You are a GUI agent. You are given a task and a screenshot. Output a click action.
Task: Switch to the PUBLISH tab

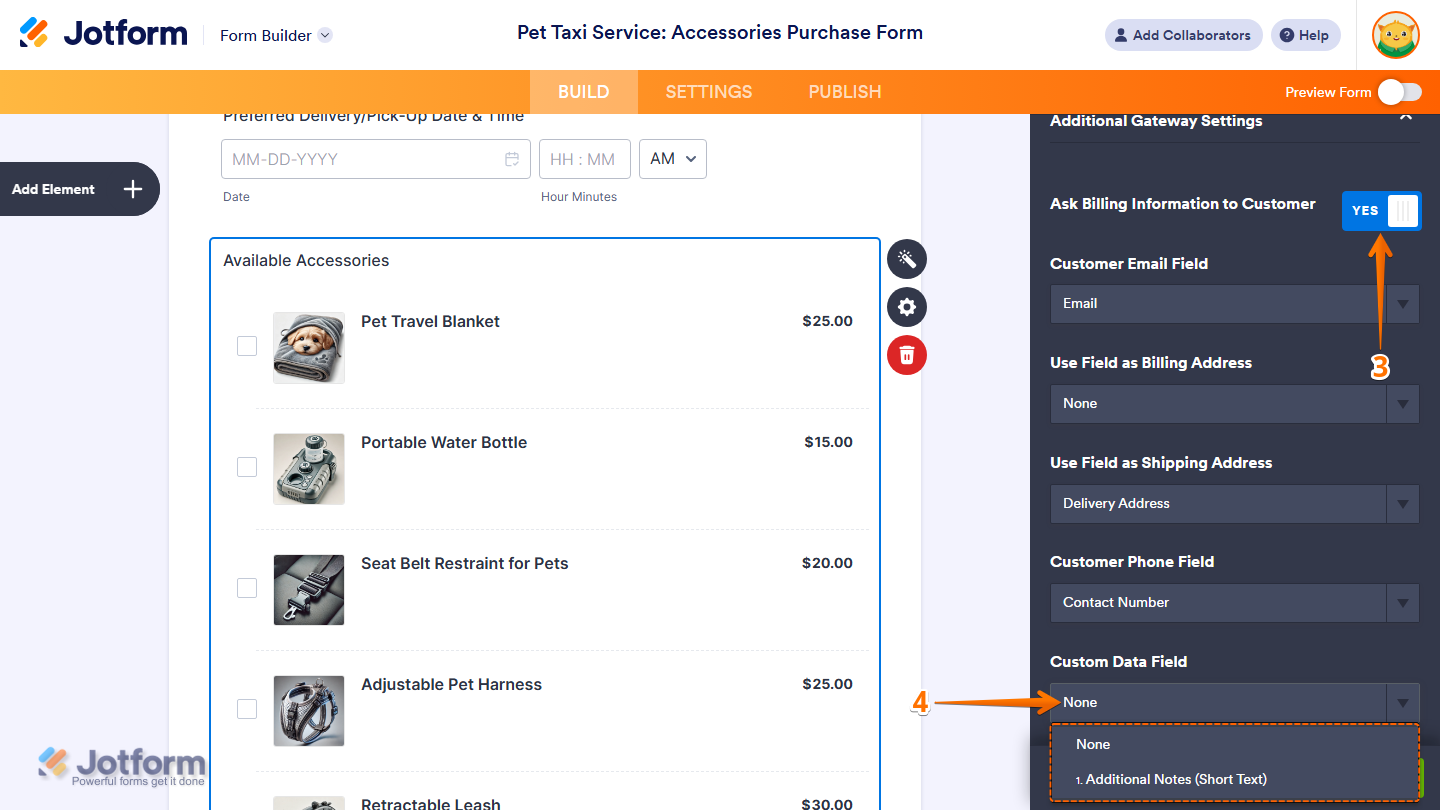pos(844,91)
